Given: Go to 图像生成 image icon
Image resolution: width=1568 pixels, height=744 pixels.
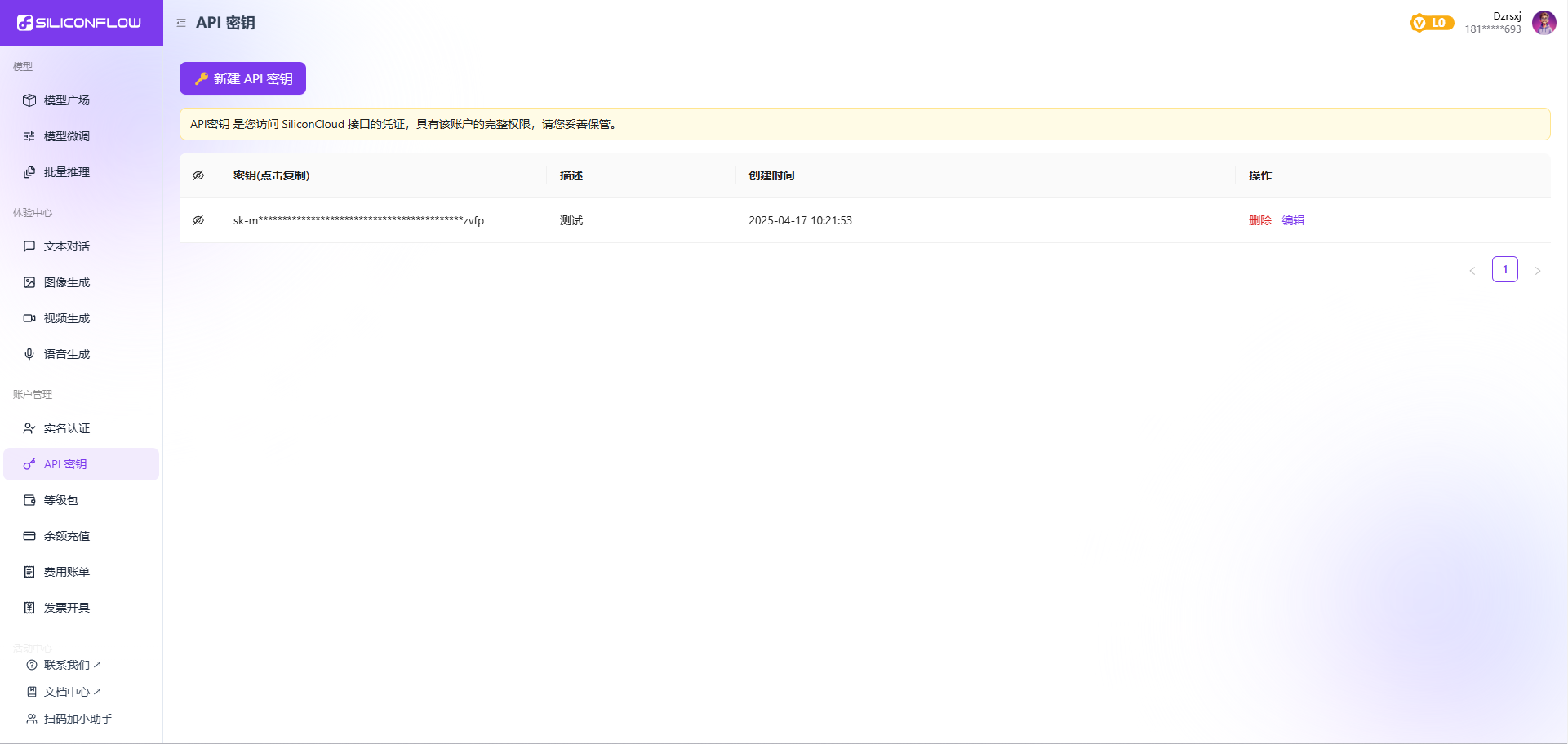Looking at the screenshot, I should point(29,282).
